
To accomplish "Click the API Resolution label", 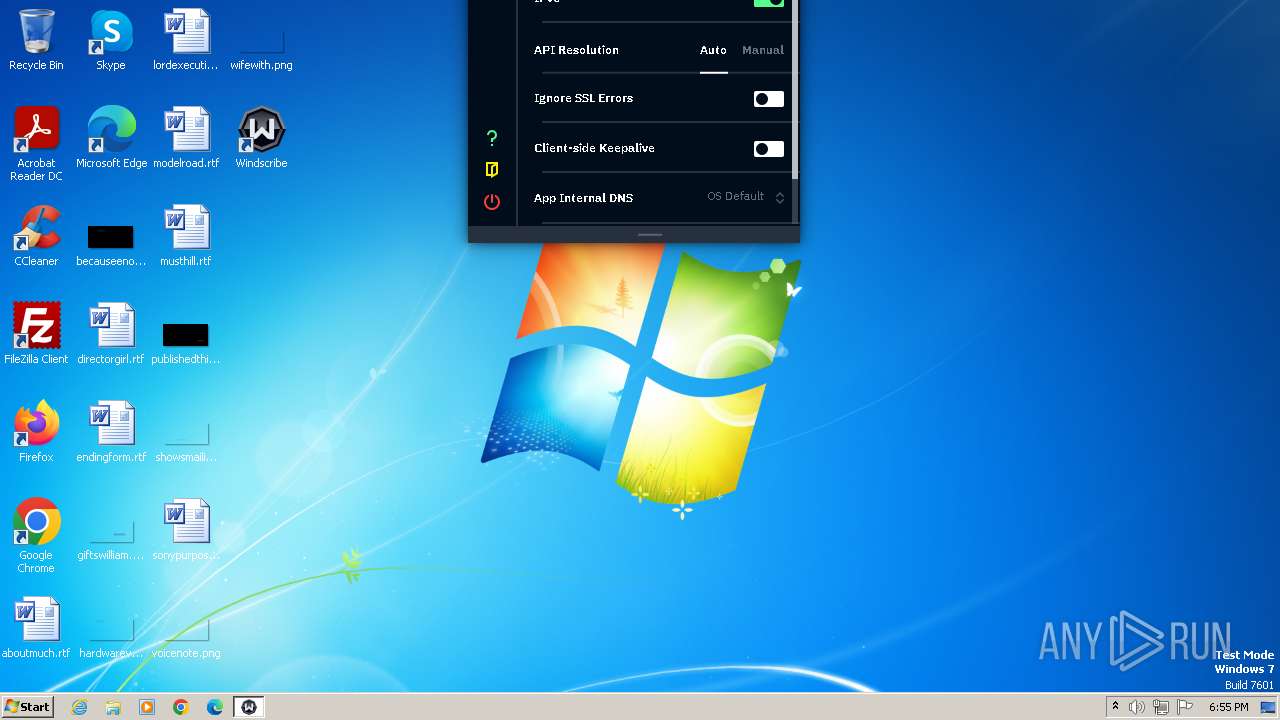I will [x=576, y=50].
